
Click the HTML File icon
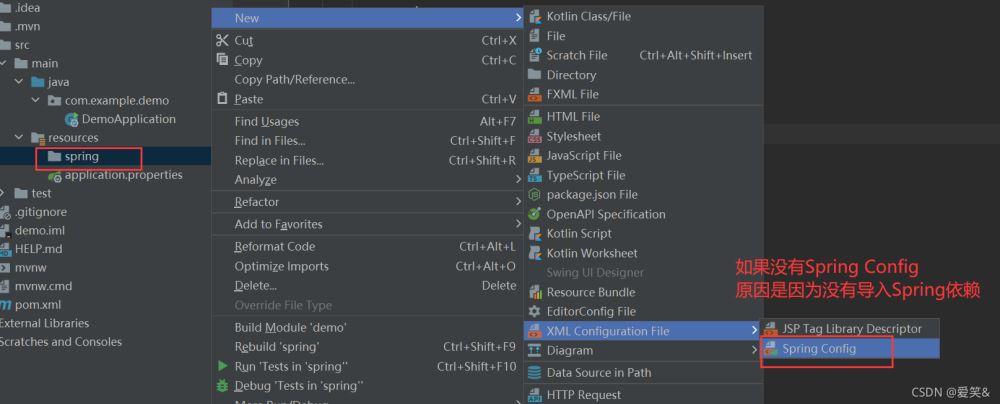[534, 117]
